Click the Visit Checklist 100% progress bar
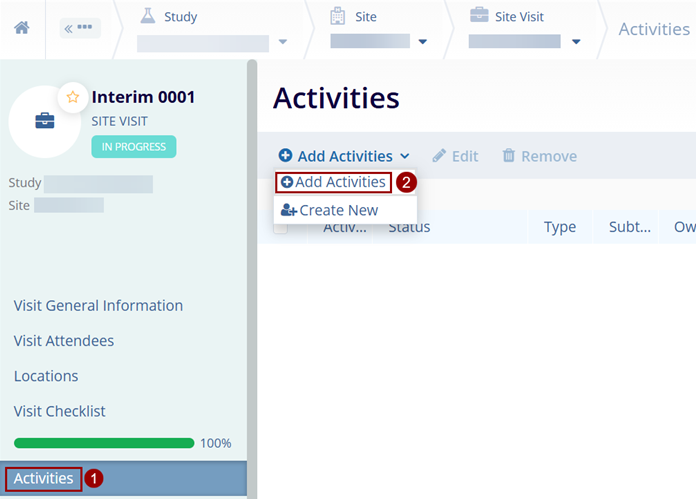 click(x=104, y=443)
